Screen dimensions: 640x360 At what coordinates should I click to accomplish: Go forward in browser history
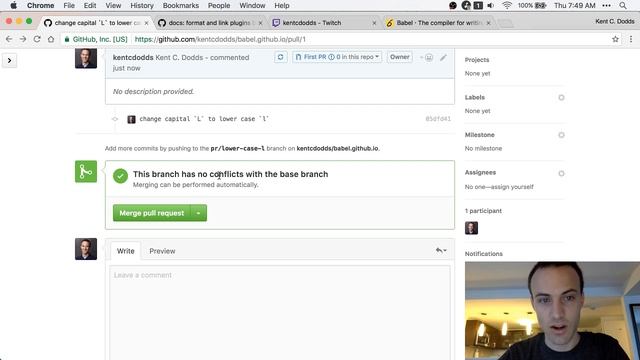pos(23,39)
